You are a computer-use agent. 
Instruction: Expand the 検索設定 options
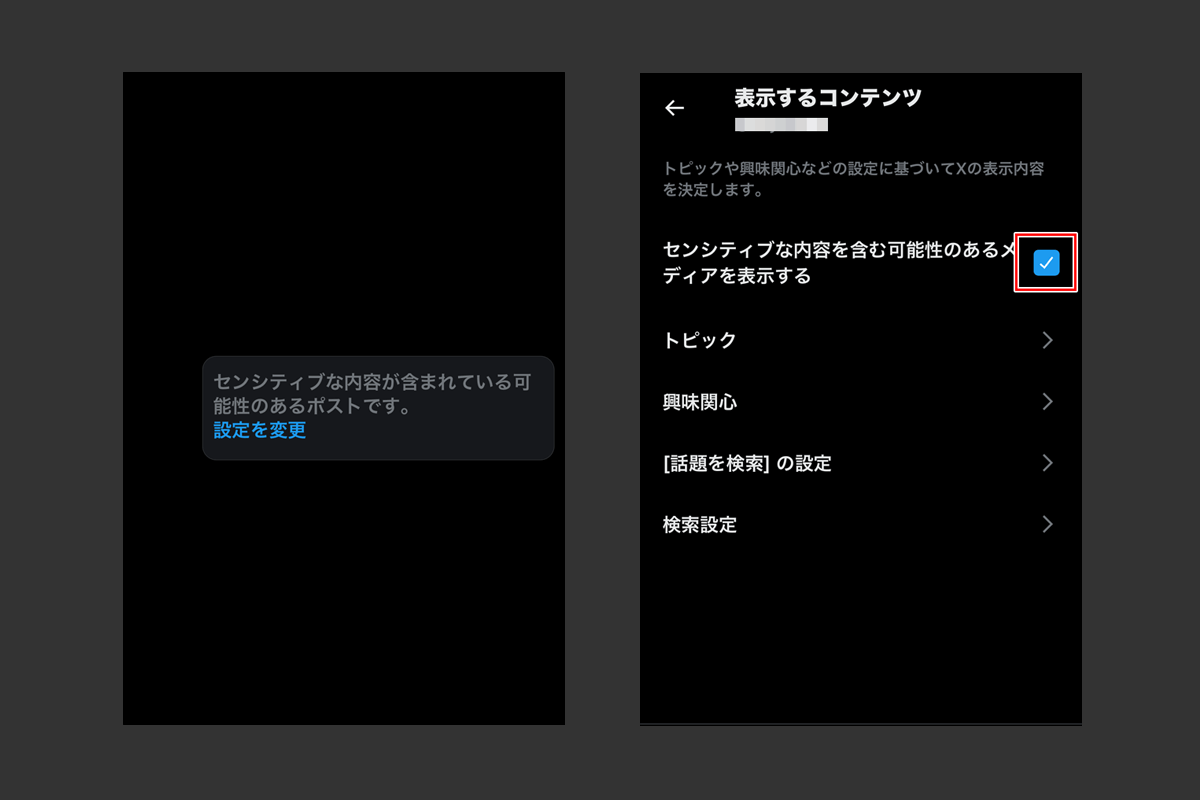point(860,524)
